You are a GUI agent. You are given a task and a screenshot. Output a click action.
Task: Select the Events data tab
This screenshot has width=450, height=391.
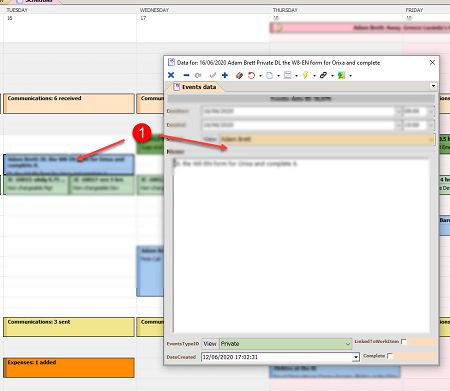(195, 87)
